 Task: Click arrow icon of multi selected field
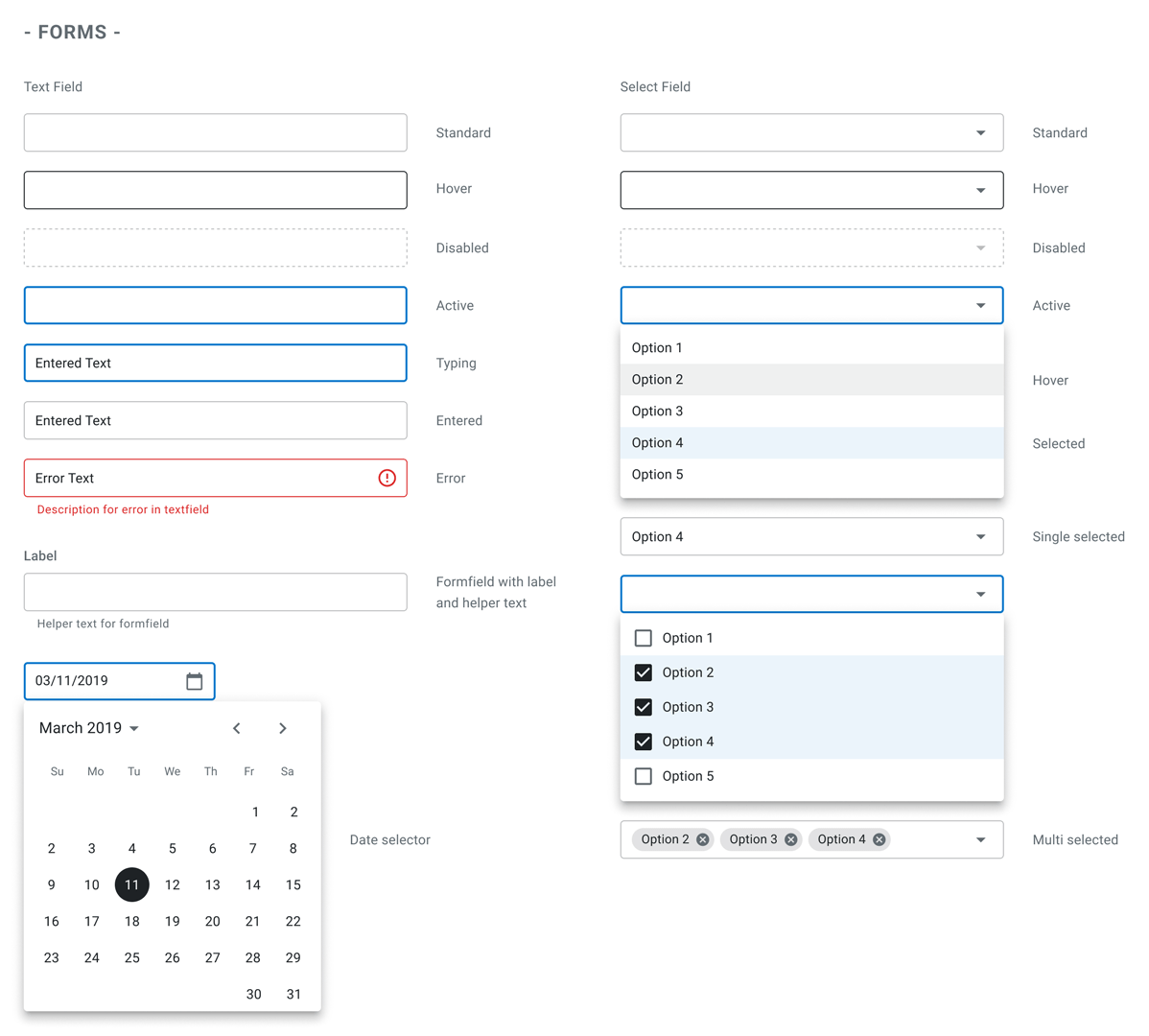pos(980,839)
